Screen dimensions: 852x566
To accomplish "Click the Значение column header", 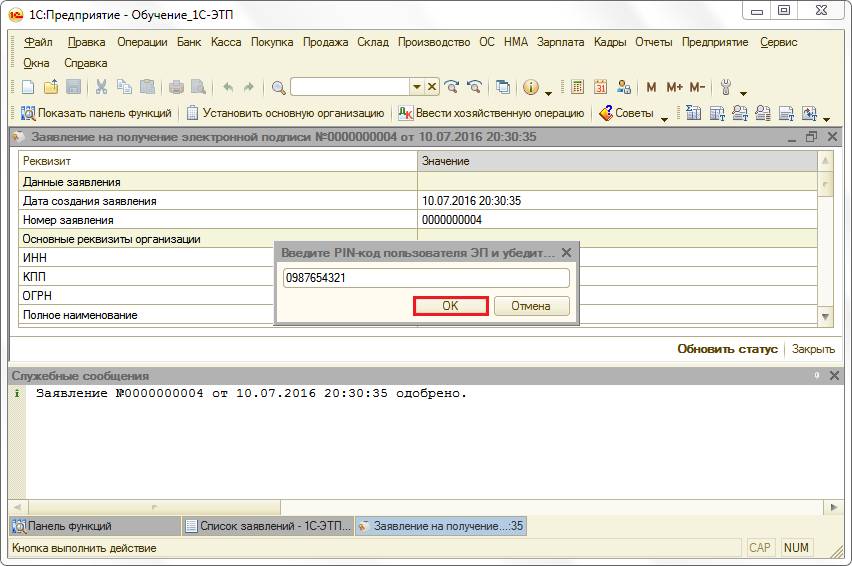I will pos(617,161).
